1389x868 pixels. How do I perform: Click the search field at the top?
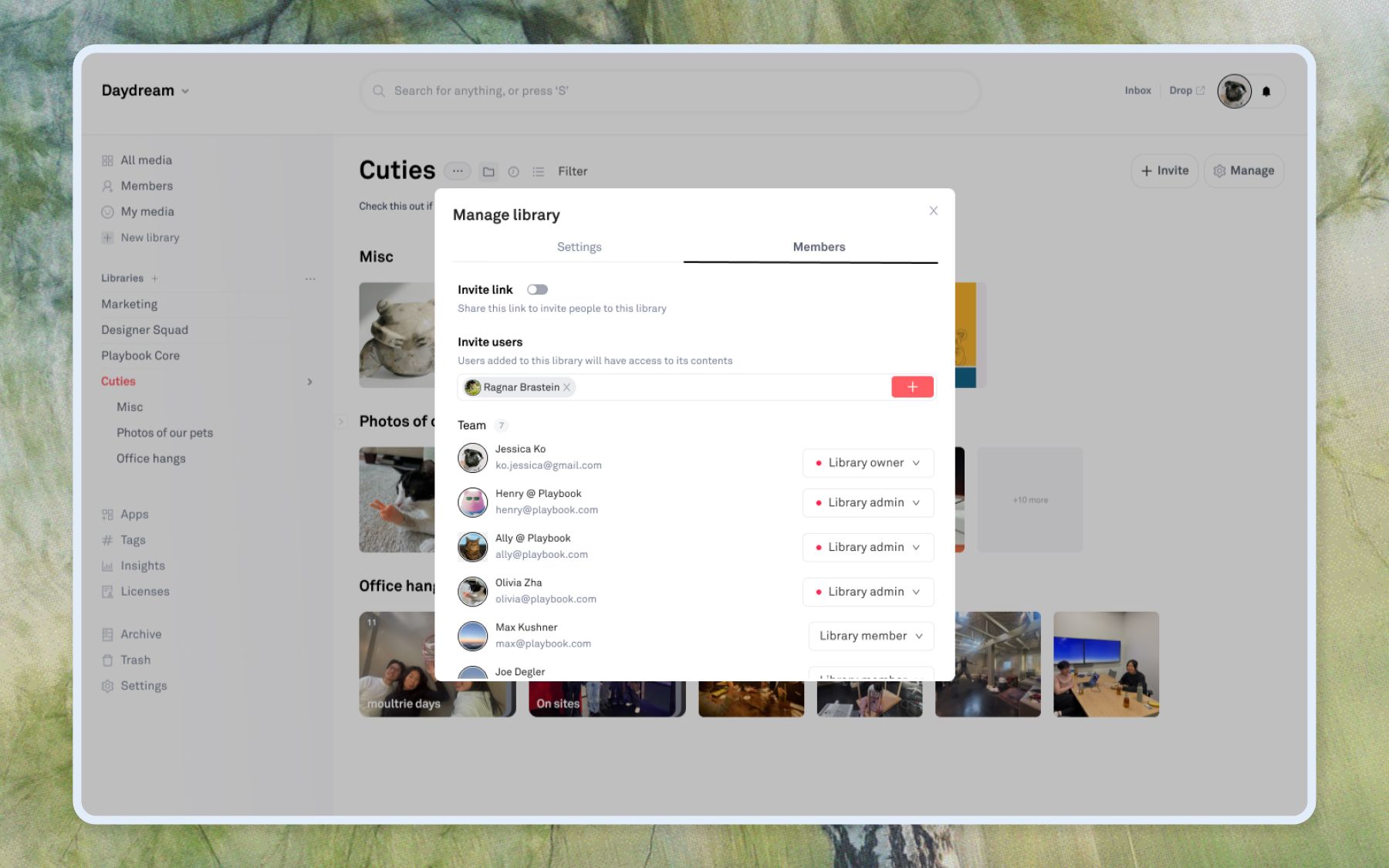[x=670, y=91]
